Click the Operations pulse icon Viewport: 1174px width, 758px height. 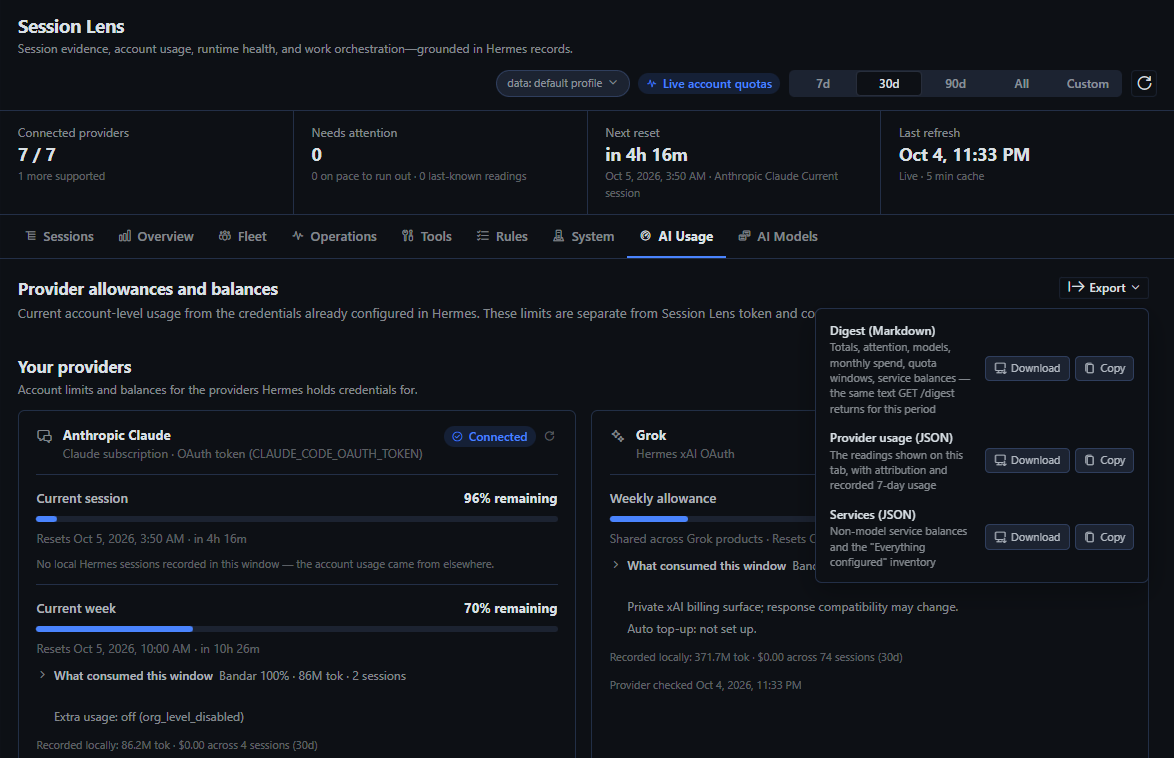point(298,236)
